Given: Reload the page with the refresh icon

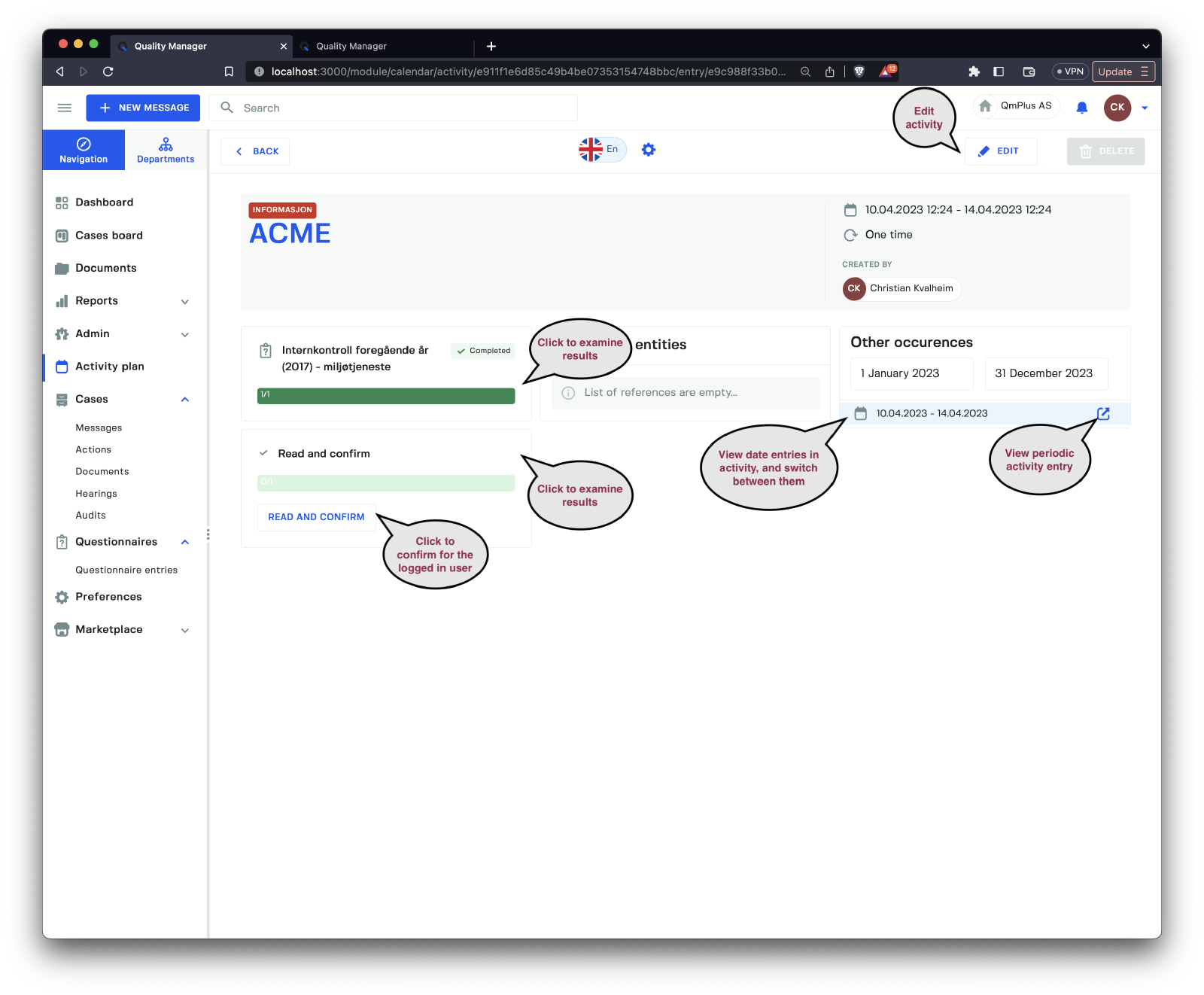Looking at the screenshot, I should 108,72.
